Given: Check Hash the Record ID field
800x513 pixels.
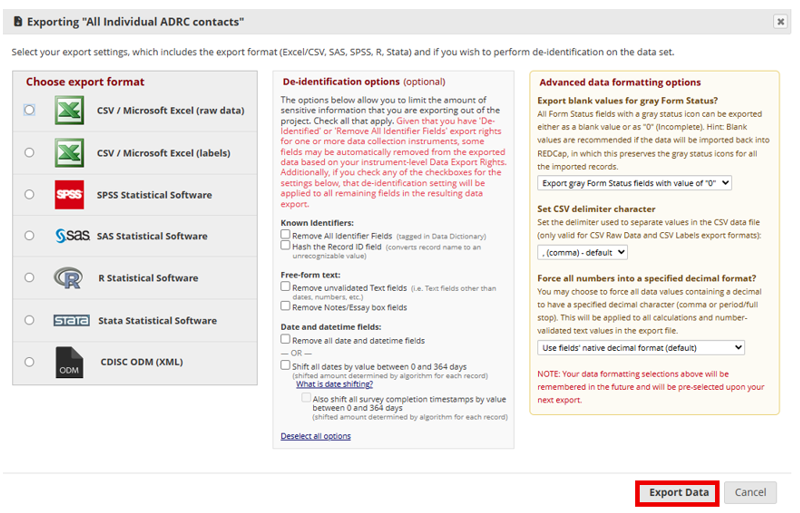Looking at the screenshot, I should [x=285, y=245].
